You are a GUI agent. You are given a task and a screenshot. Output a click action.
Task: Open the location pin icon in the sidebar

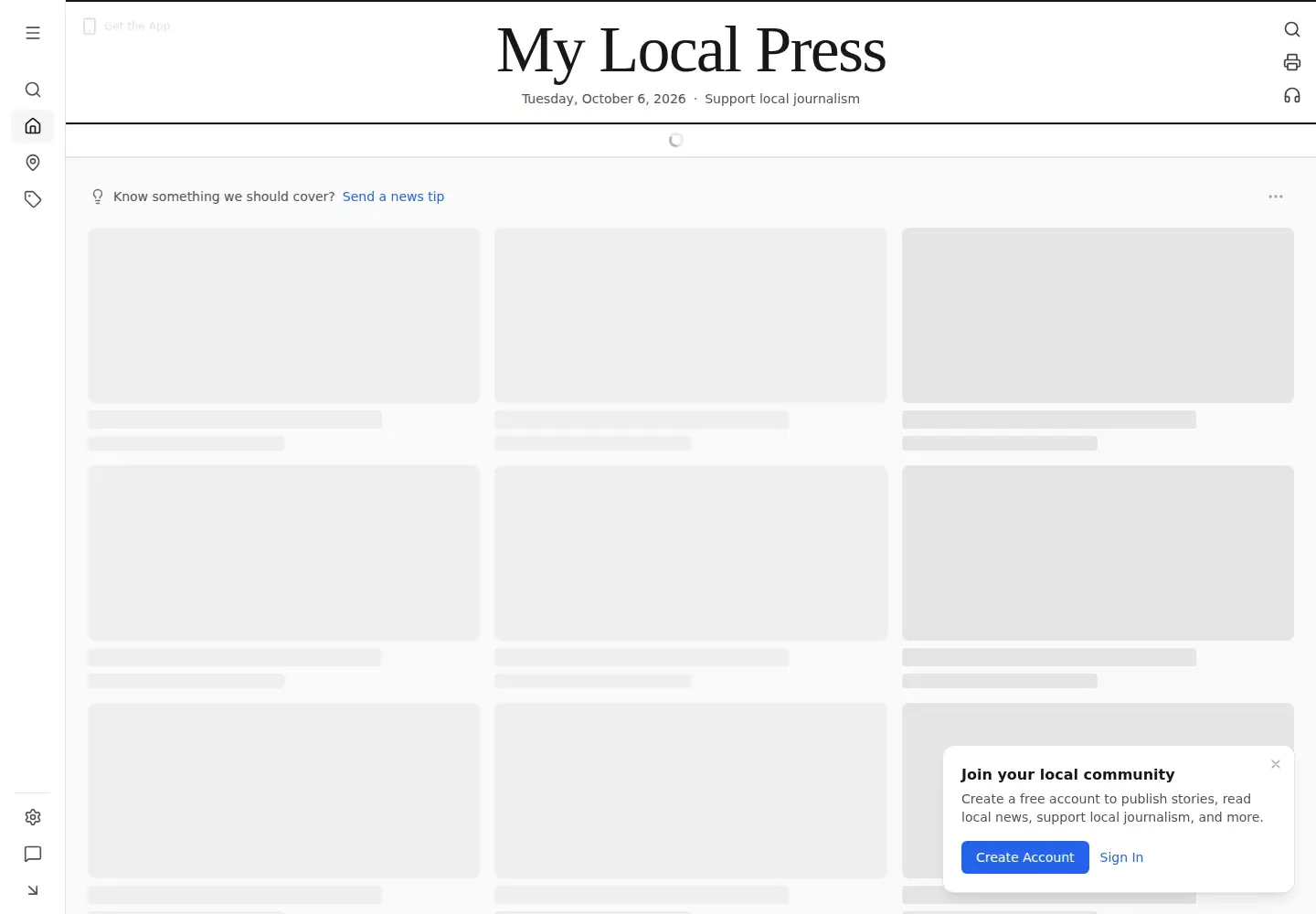pyautogui.click(x=33, y=163)
